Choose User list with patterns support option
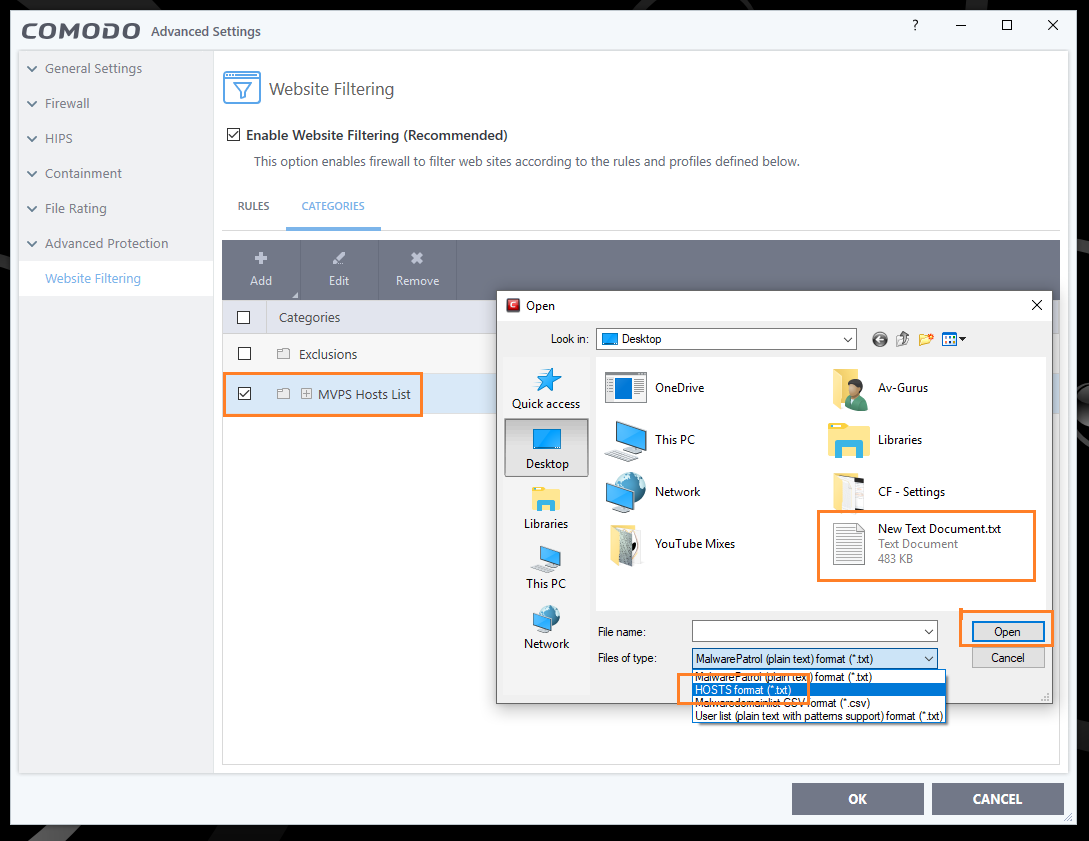Viewport: 1089px width, 841px height. click(x=819, y=716)
